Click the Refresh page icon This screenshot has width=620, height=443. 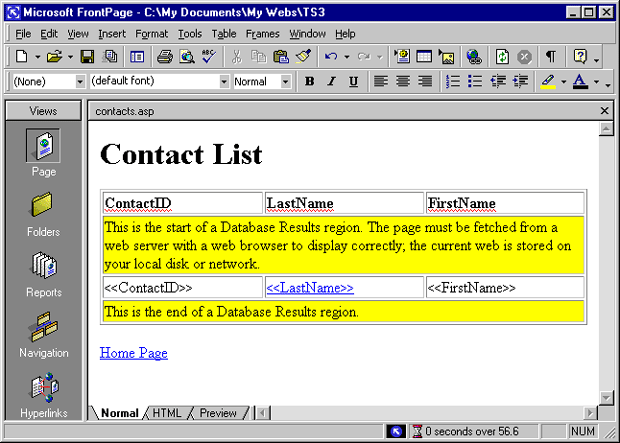click(502, 57)
